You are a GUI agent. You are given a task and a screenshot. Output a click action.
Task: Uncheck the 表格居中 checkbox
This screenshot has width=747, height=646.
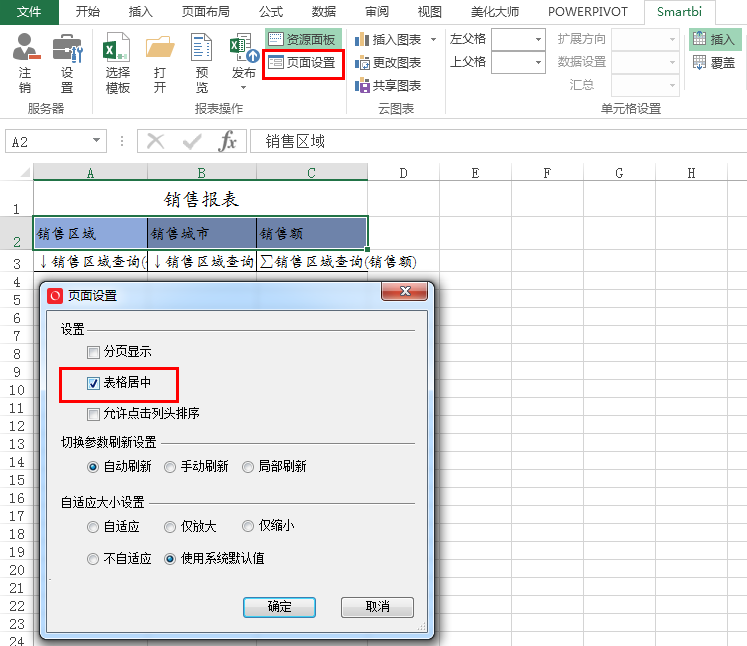pyautogui.click(x=93, y=383)
